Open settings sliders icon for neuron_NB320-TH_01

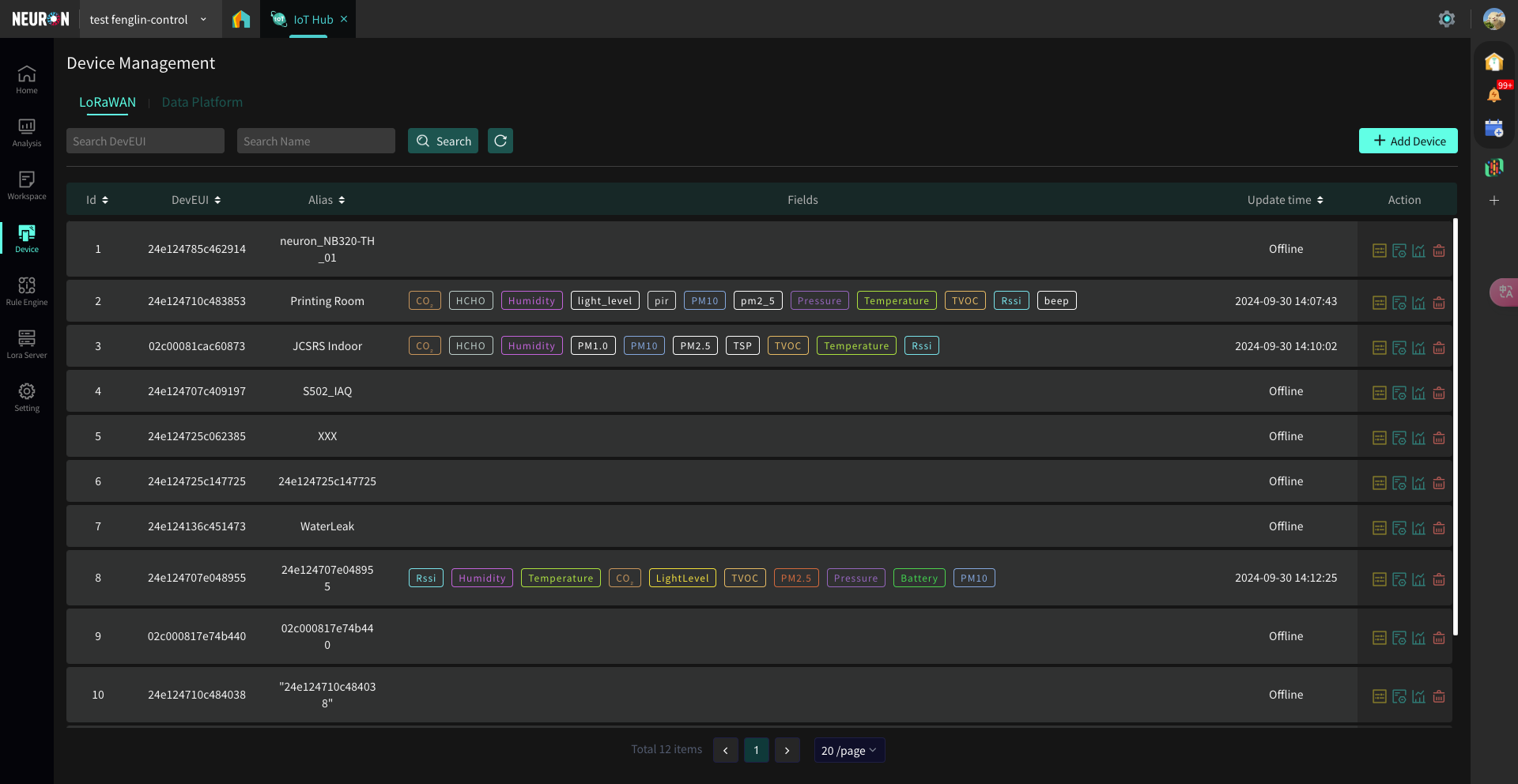[x=1380, y=251]
